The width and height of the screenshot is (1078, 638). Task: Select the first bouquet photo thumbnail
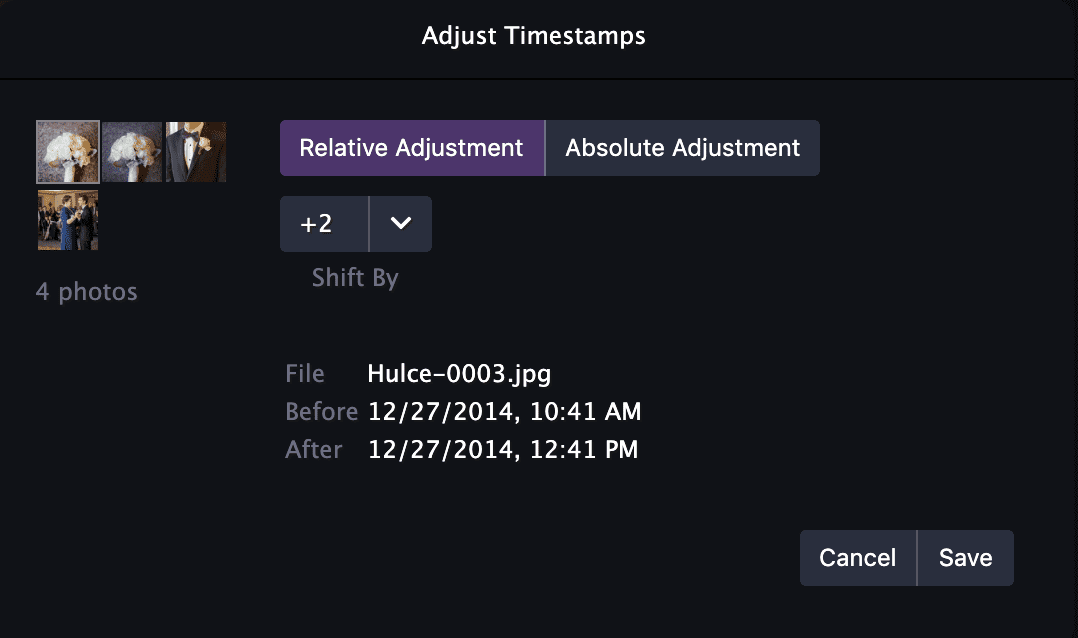point(67,151)
